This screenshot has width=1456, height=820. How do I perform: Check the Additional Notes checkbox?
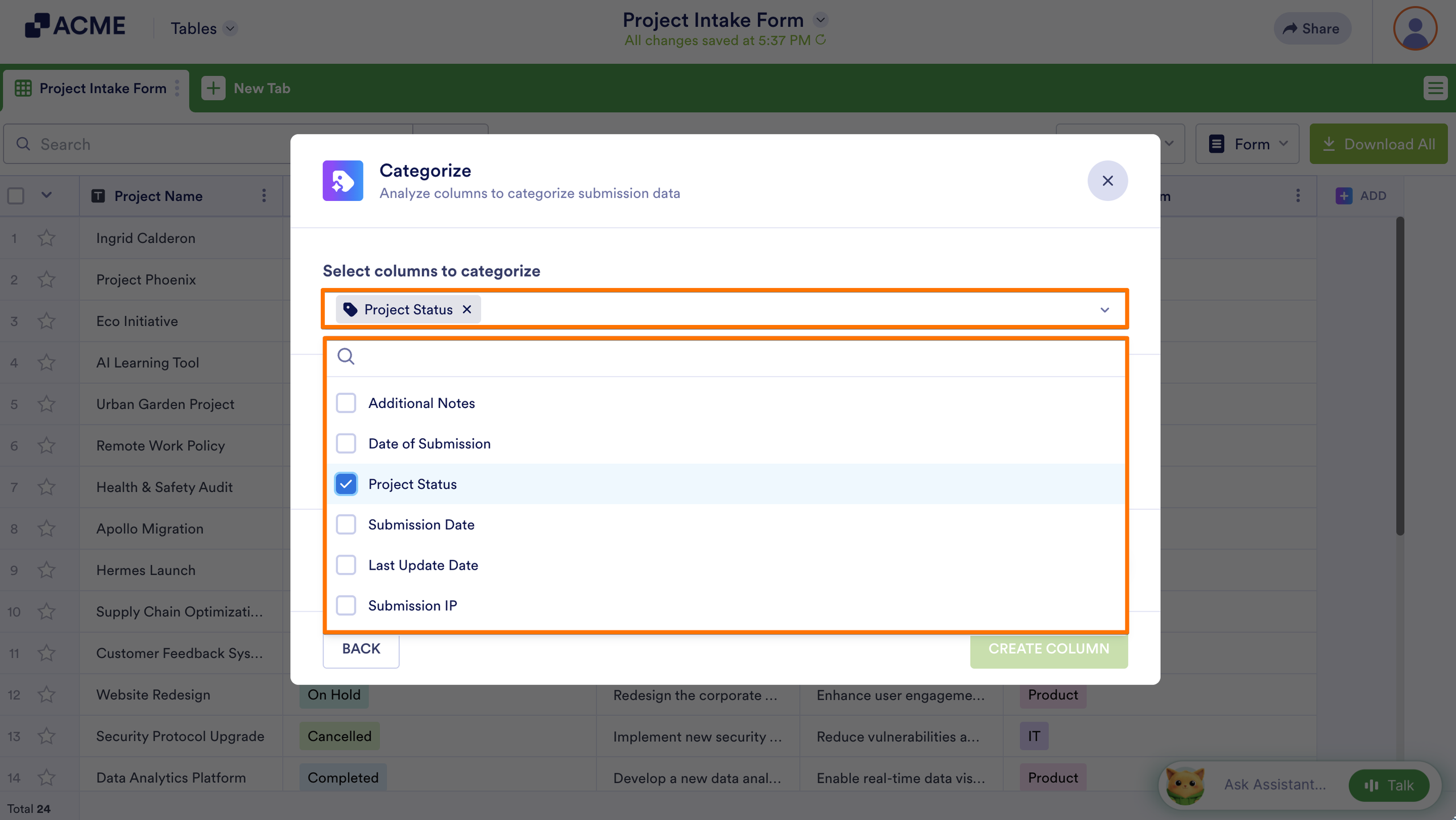pos(346,403)
